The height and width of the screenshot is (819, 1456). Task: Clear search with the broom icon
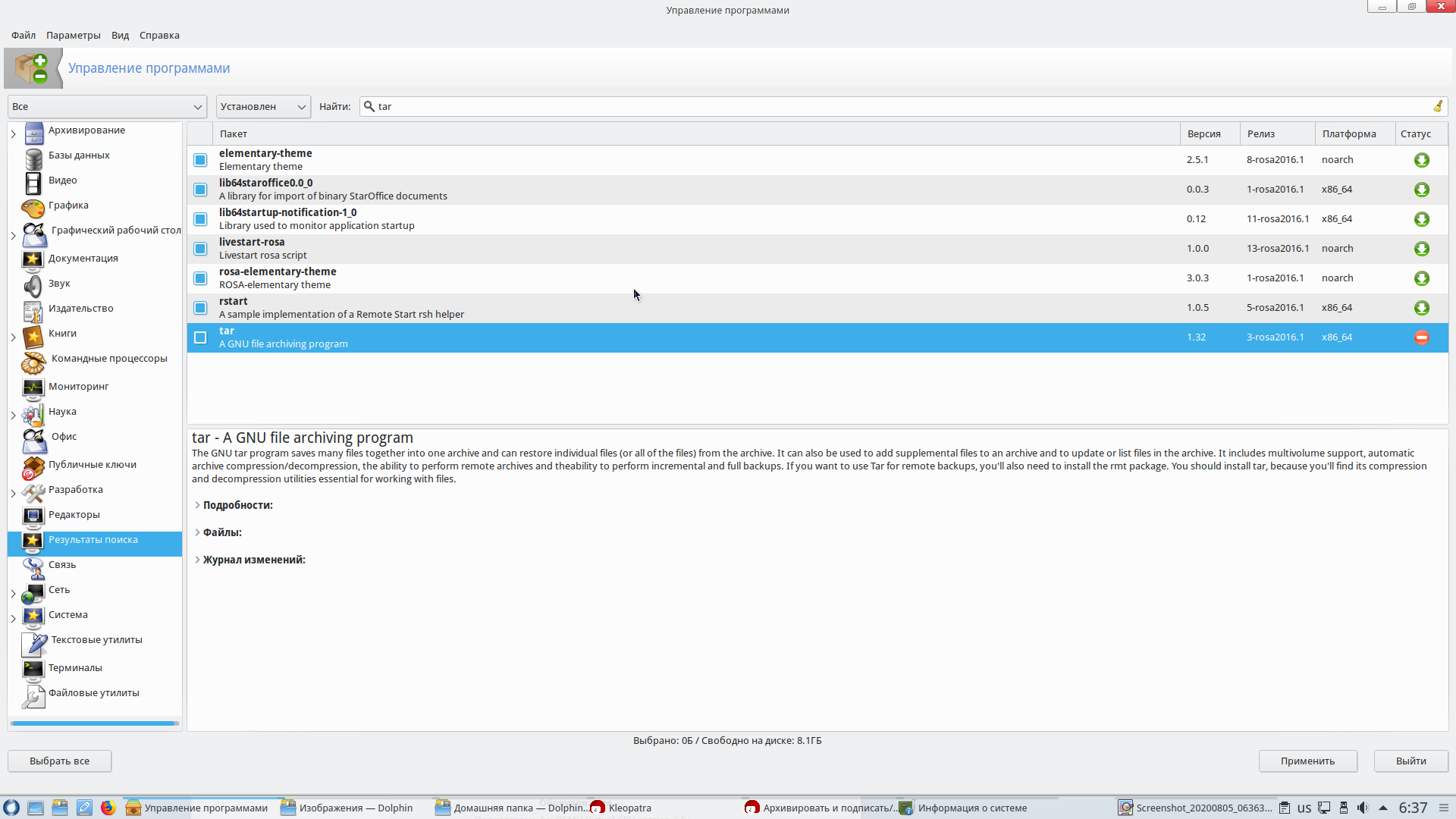(x=1438, y=106)
